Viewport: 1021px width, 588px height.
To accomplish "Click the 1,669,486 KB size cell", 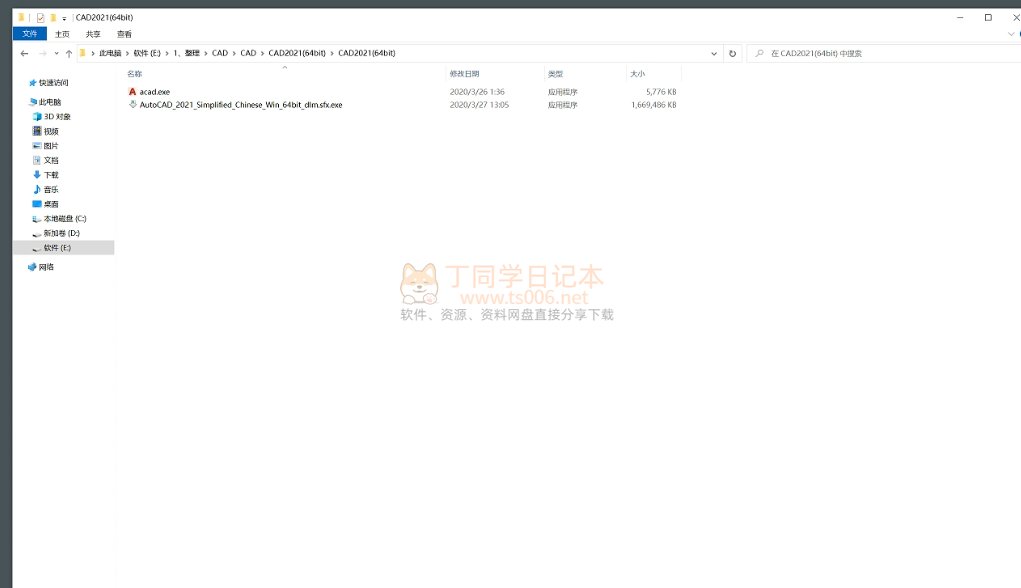I will click(654, 105).
